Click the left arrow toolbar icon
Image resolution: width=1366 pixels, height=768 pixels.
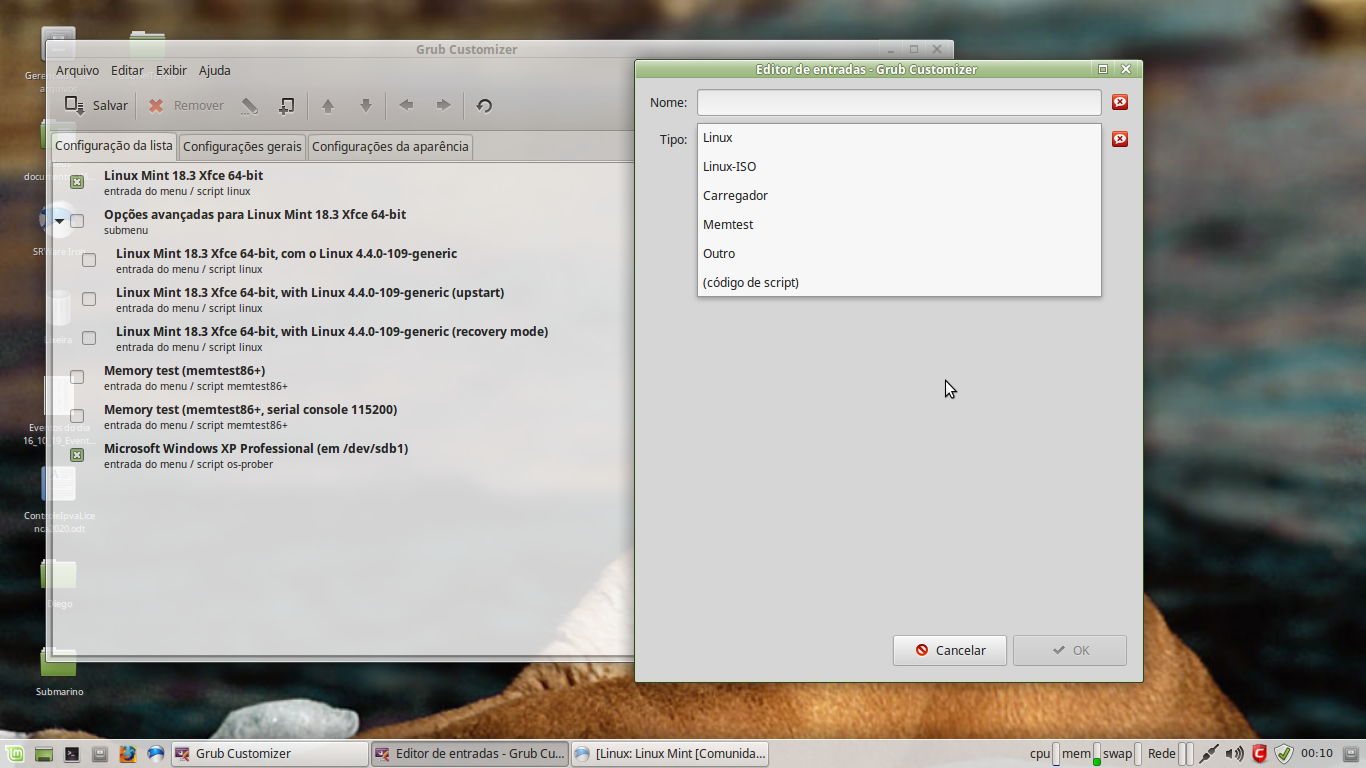tap(406, 105)
